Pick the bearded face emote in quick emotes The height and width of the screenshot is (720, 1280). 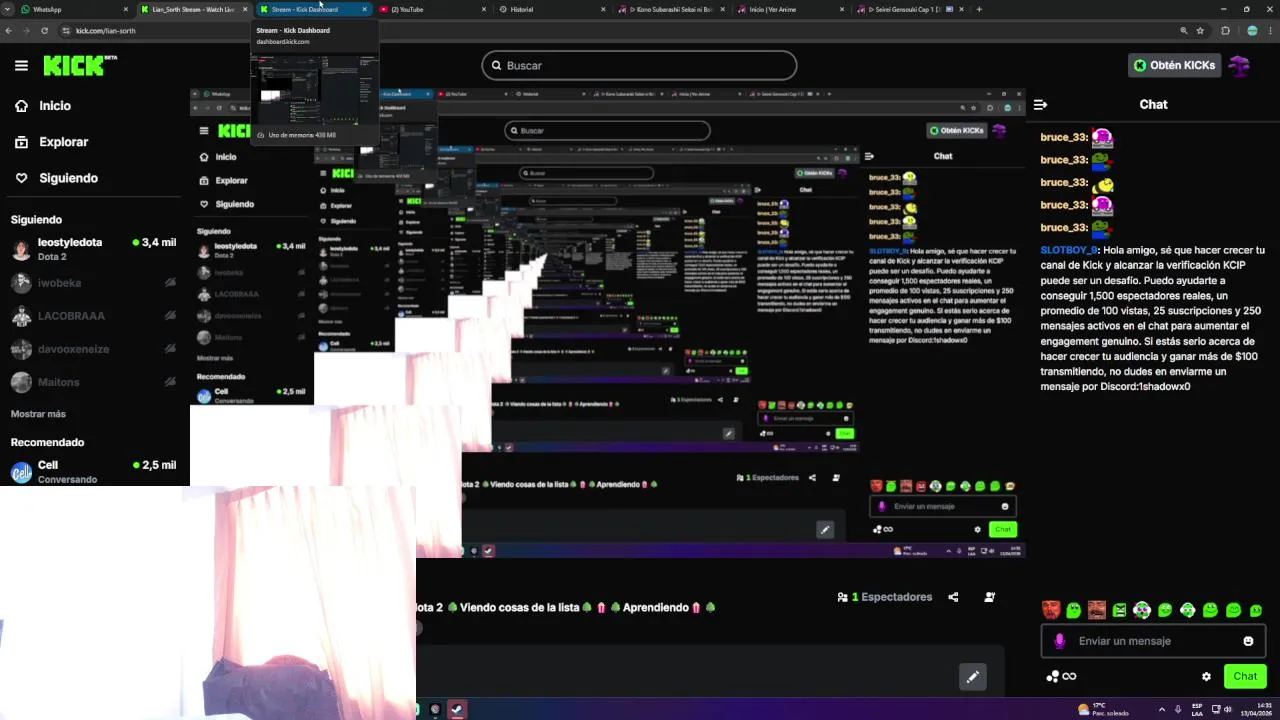pyautogui.click(x=1097, y=610)
